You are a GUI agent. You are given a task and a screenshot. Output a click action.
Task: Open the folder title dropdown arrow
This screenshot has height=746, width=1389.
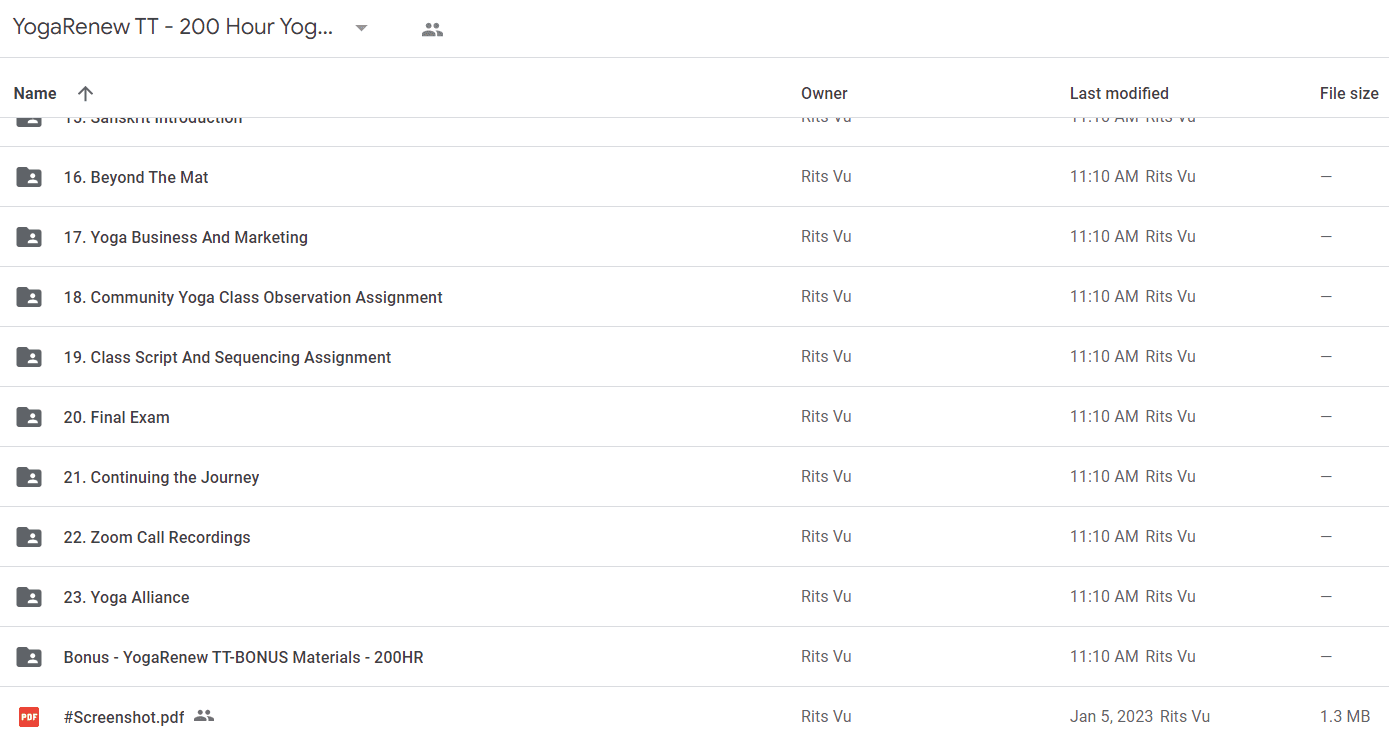pos(362,28)
